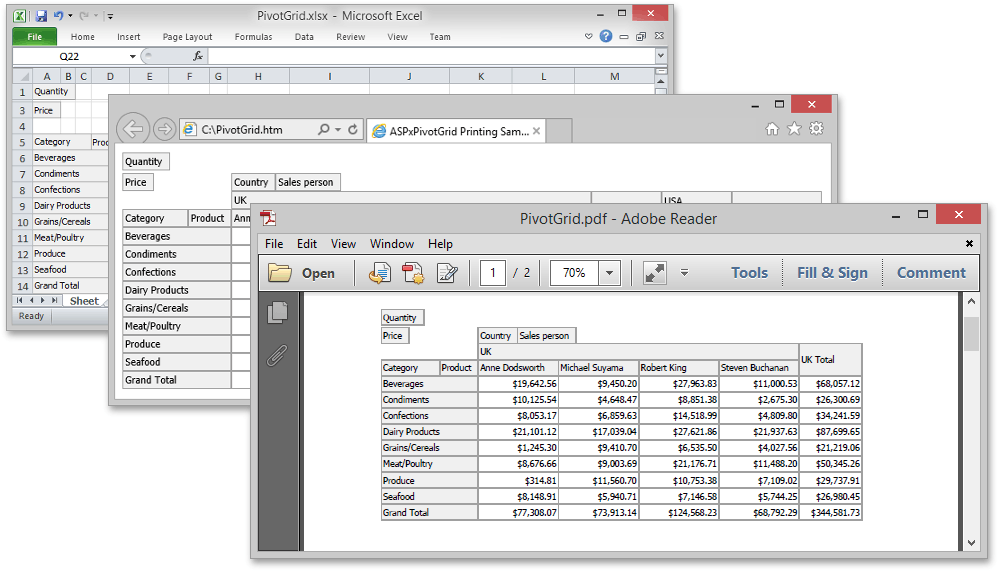This screenshot has height=571, width=998.
Task: Select the Sheet tab in Excel
Action: 84,301
